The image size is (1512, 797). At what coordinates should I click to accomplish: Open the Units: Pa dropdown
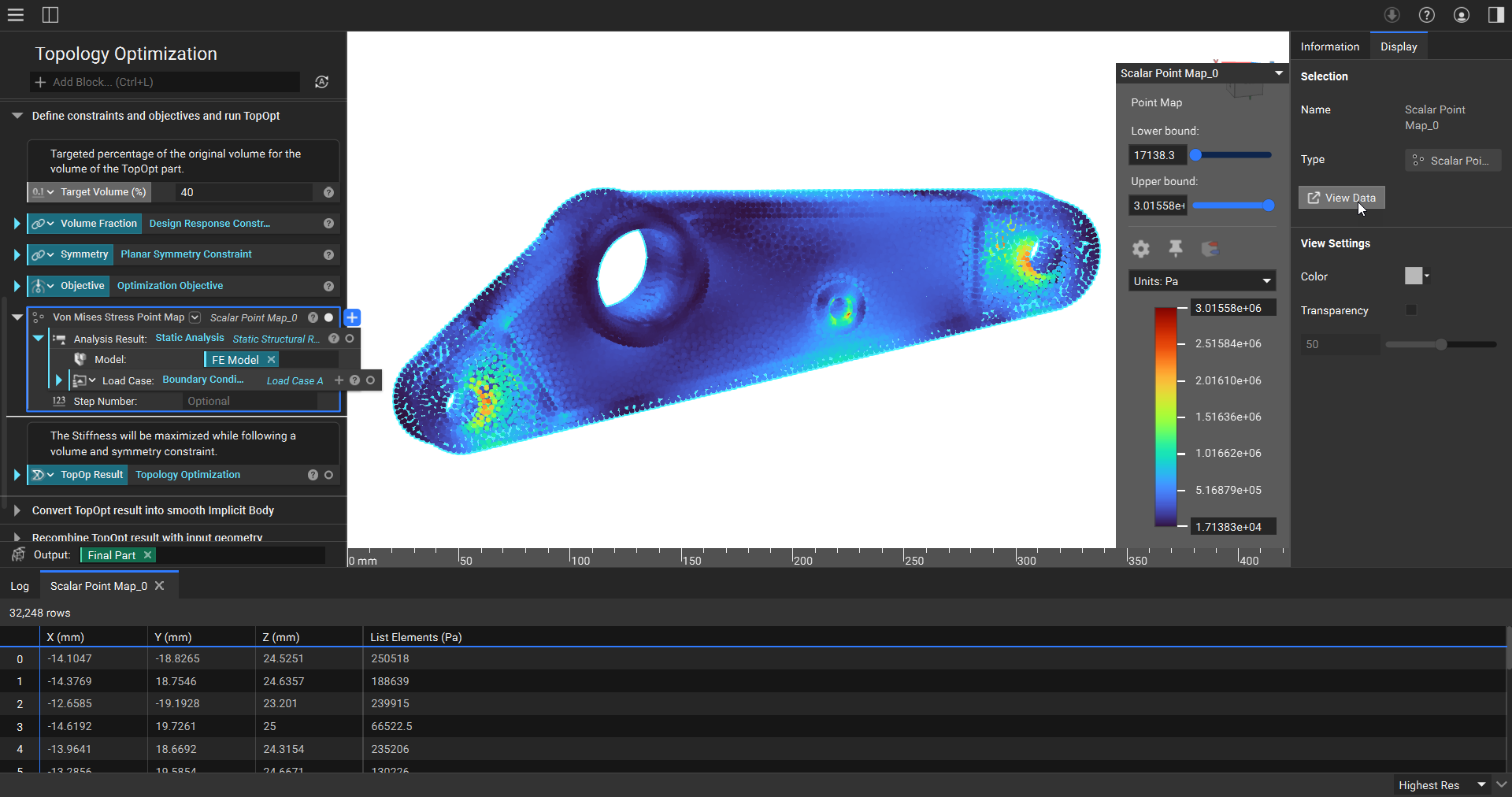[1202, 281]
